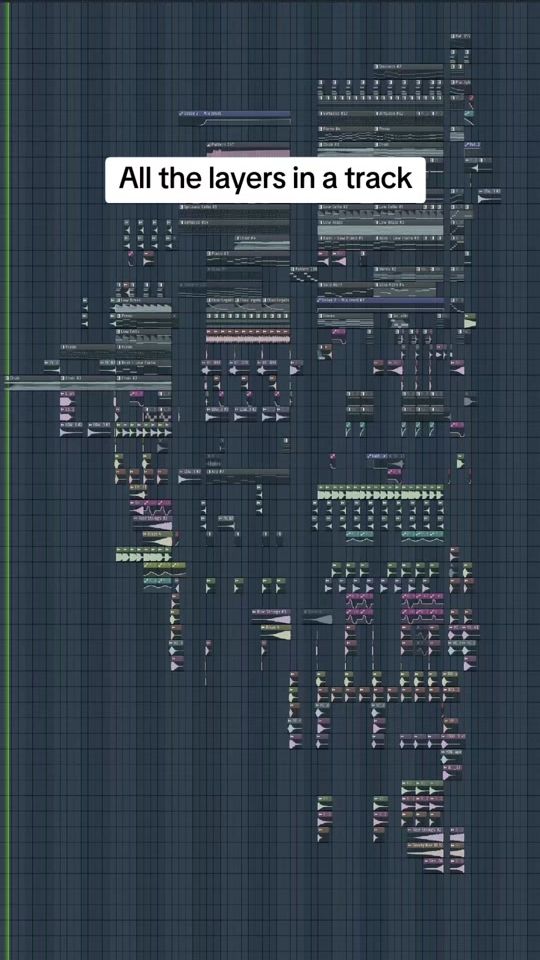Select the purple Delay mix level automation clip

click(234, 117)
